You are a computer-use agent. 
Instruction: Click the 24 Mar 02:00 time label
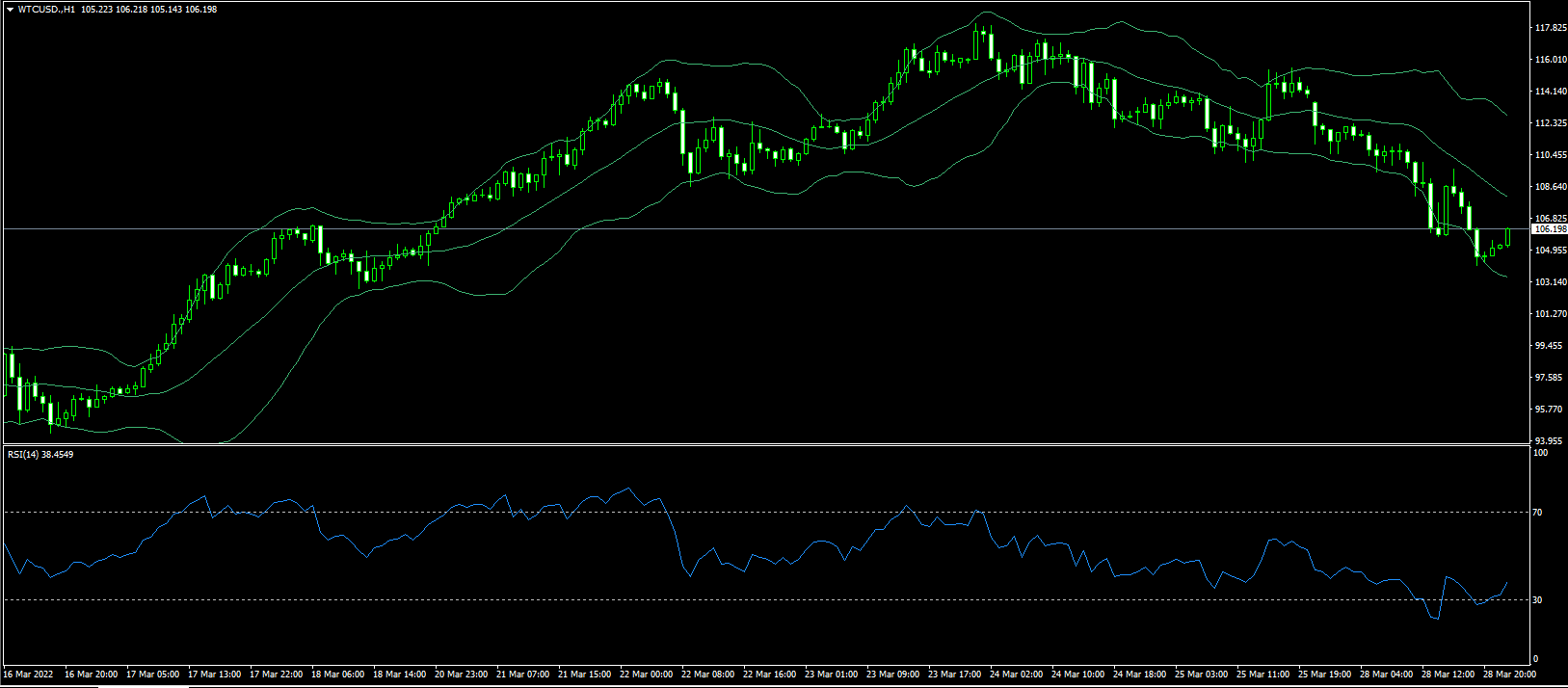(1016, 675)
